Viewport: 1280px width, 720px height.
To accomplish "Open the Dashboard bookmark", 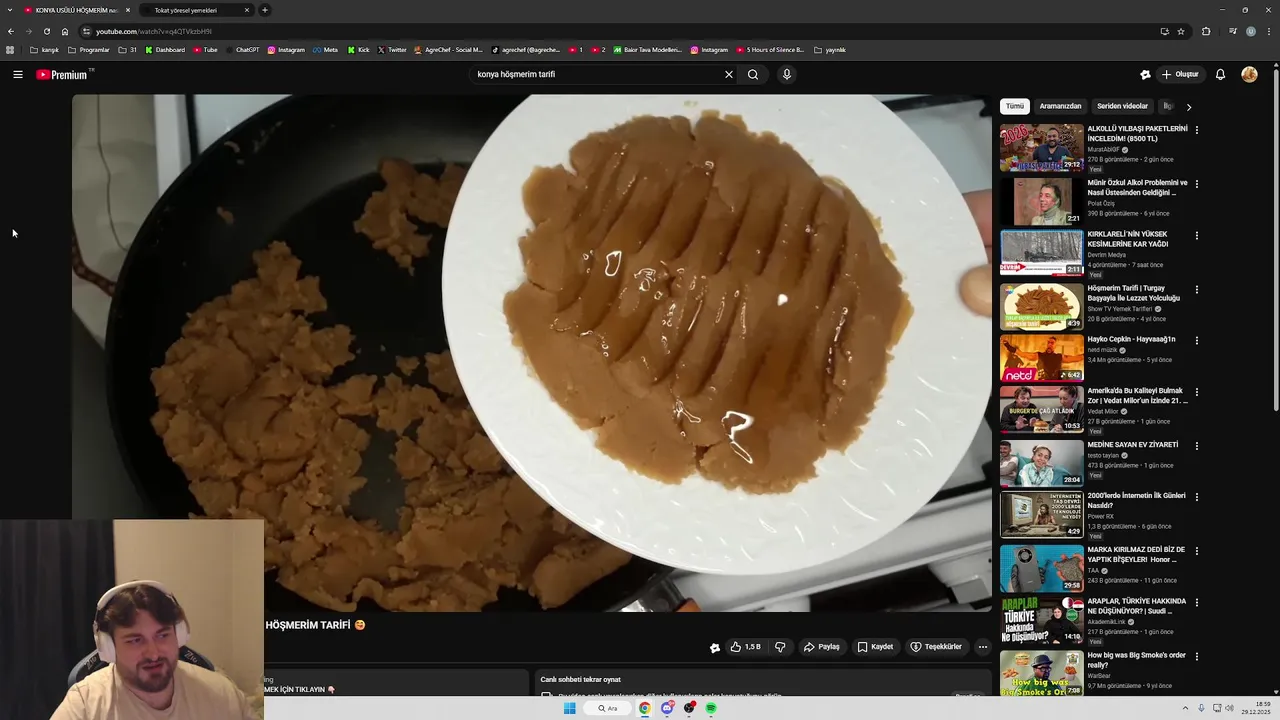I will [165, 50].
